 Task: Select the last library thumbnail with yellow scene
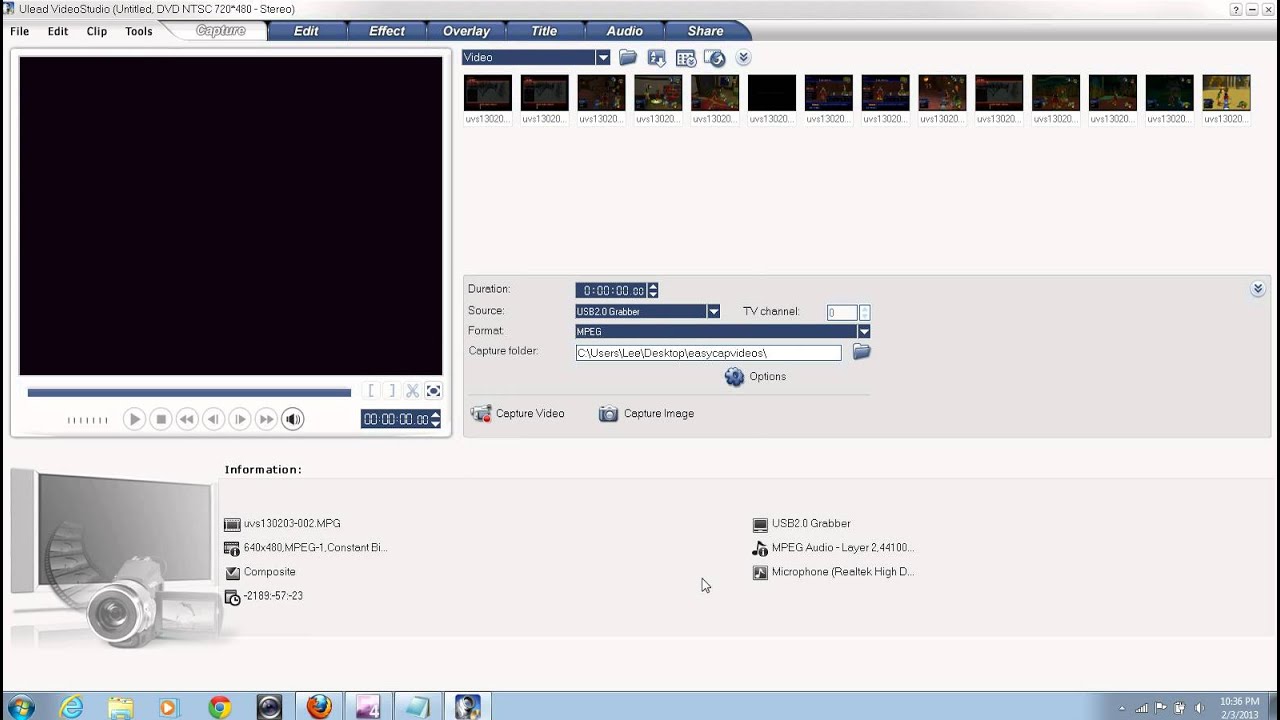[1226, 93]
